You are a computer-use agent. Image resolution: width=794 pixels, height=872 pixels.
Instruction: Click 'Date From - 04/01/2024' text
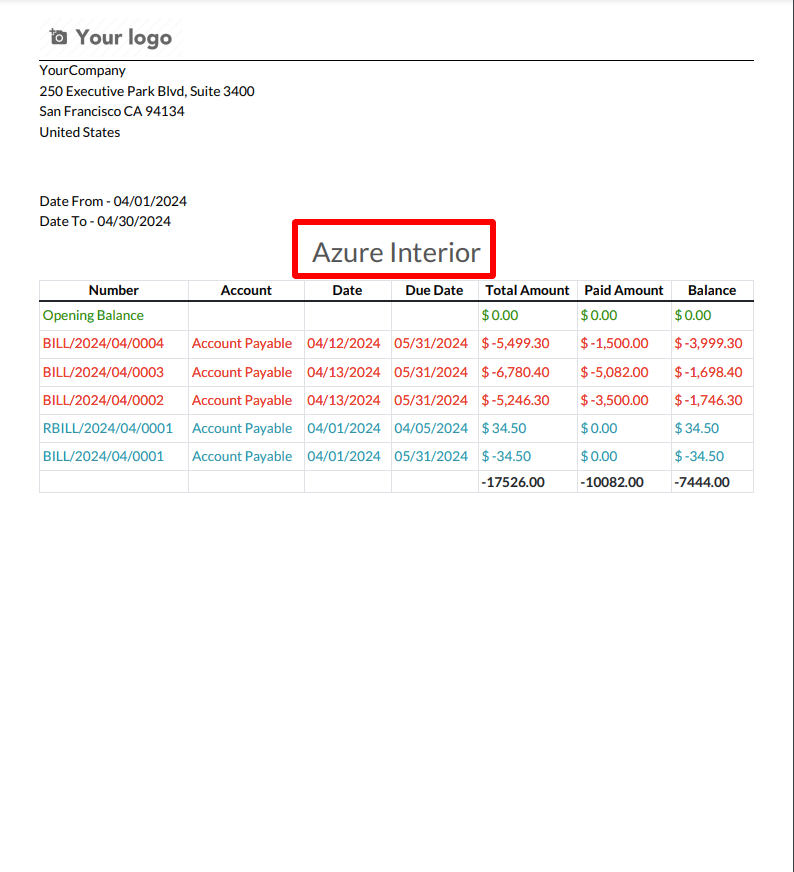[113, 201]
